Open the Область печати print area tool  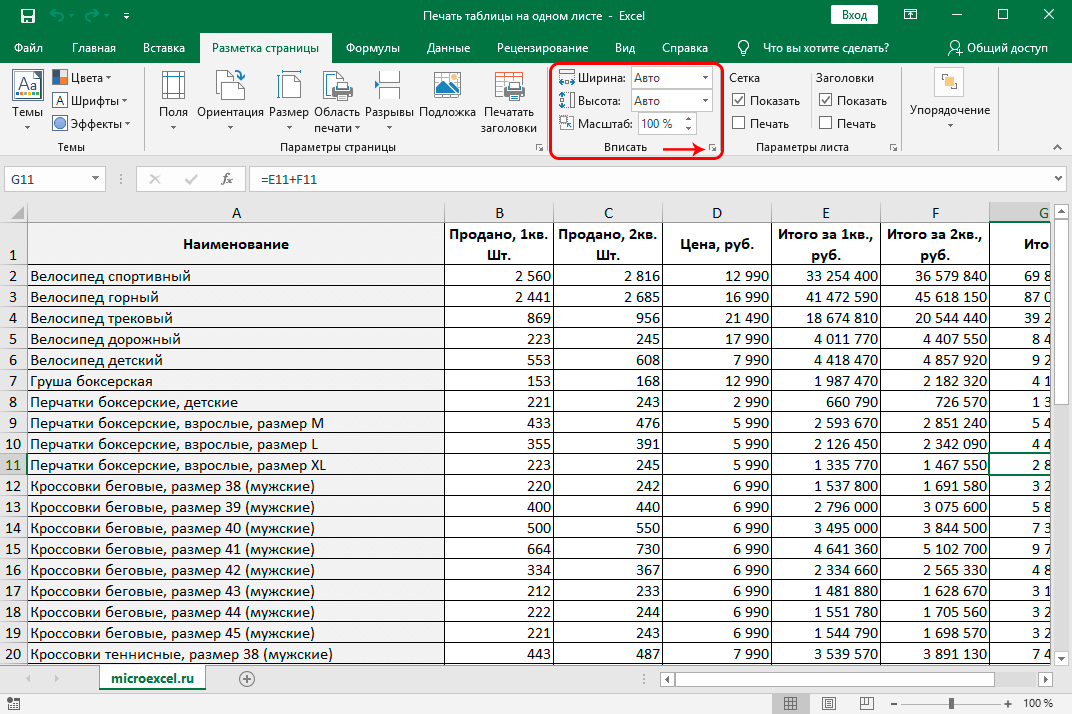point(337,101)
